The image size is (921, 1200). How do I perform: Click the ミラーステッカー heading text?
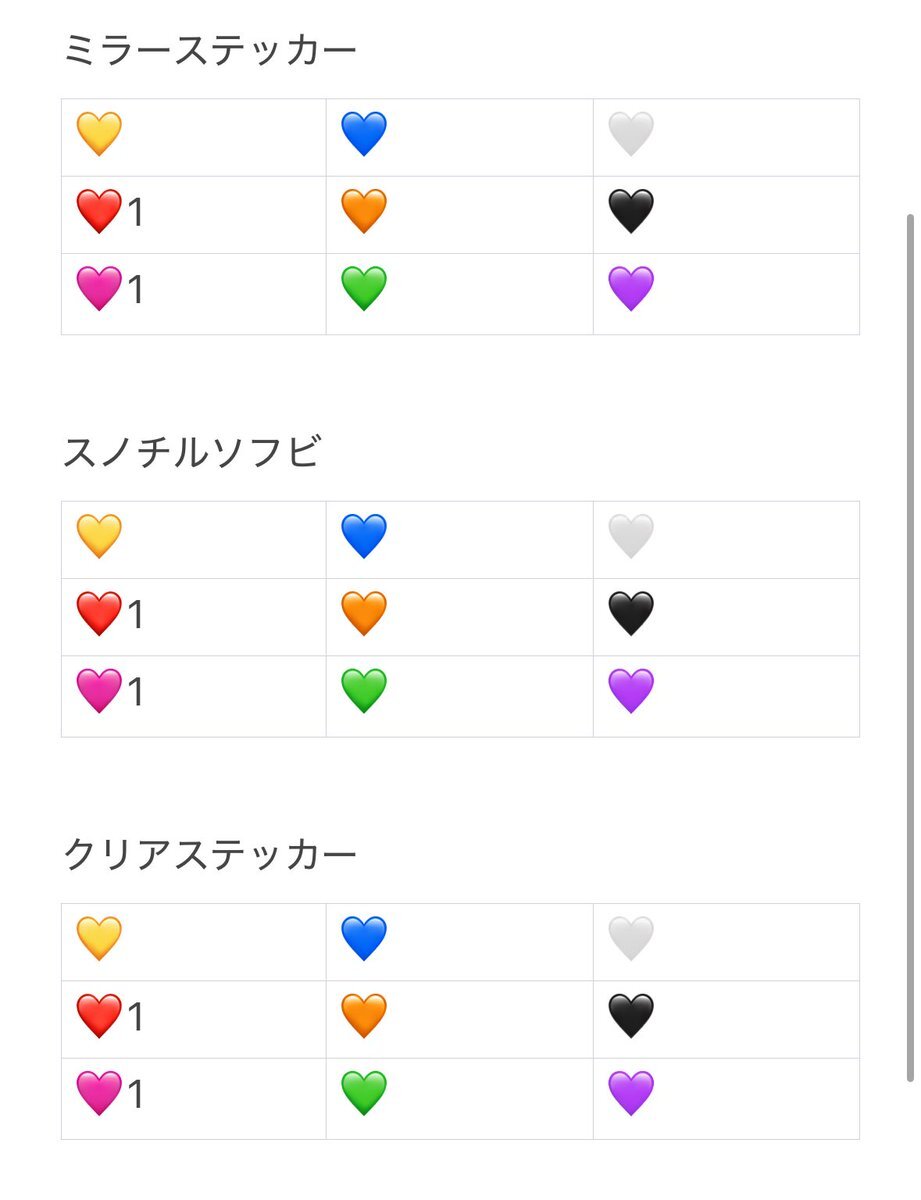[x=210, y=50]
